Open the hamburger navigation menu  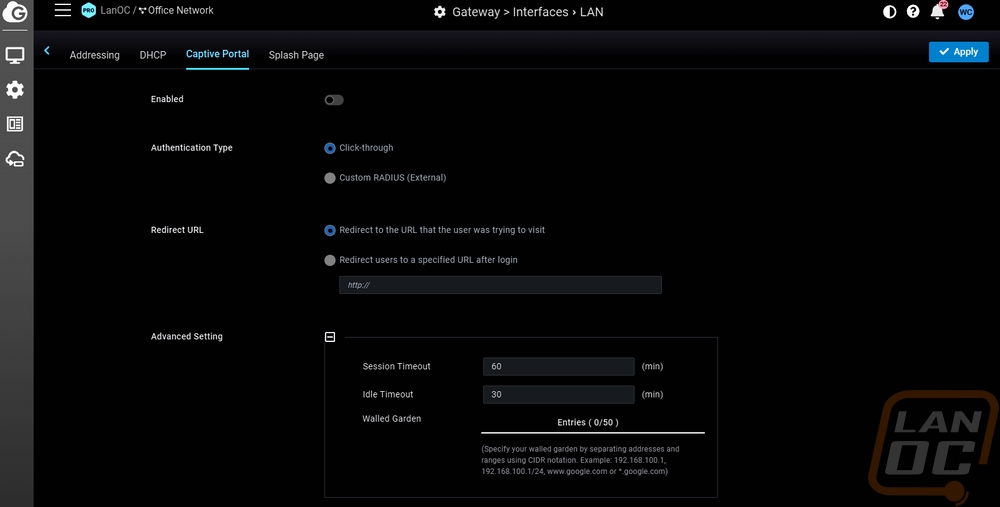(x=62, y=10)
